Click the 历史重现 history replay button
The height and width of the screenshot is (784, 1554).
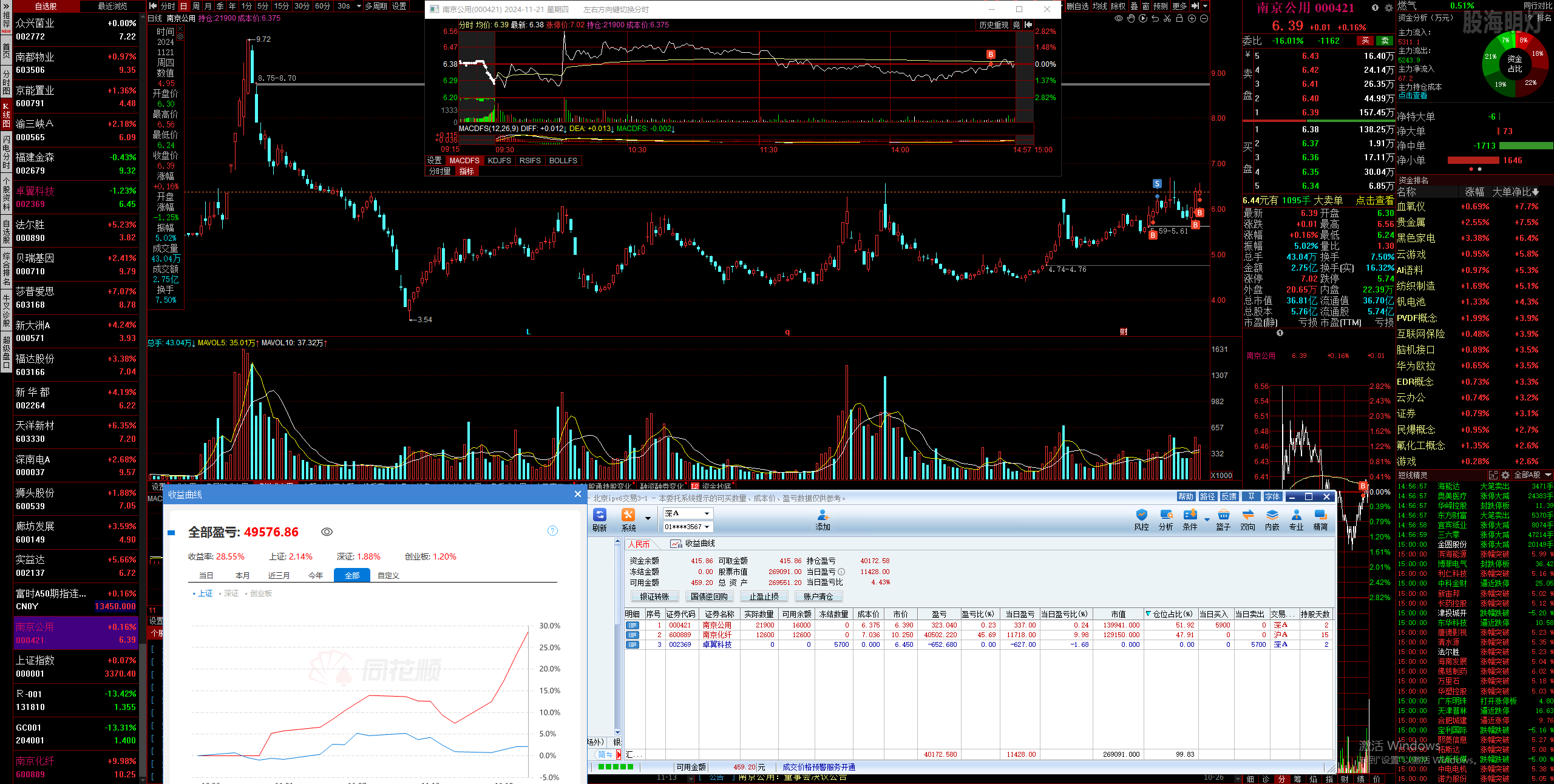(x=993, y=25)
